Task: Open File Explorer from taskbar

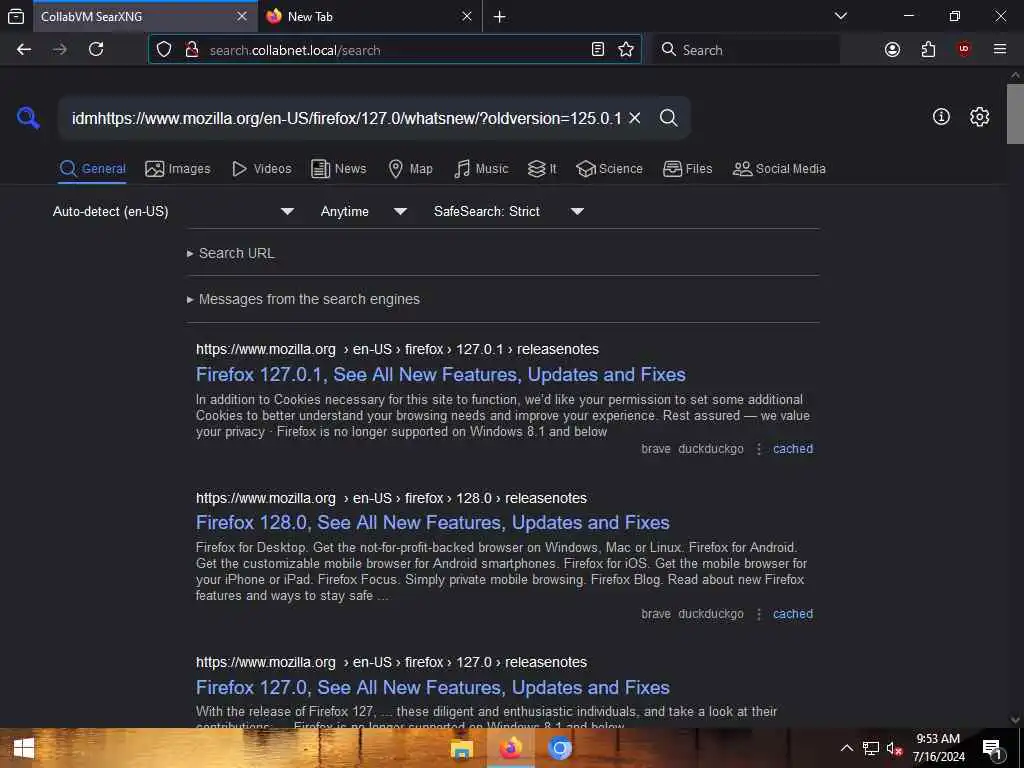Action: (x=462, y=749)
